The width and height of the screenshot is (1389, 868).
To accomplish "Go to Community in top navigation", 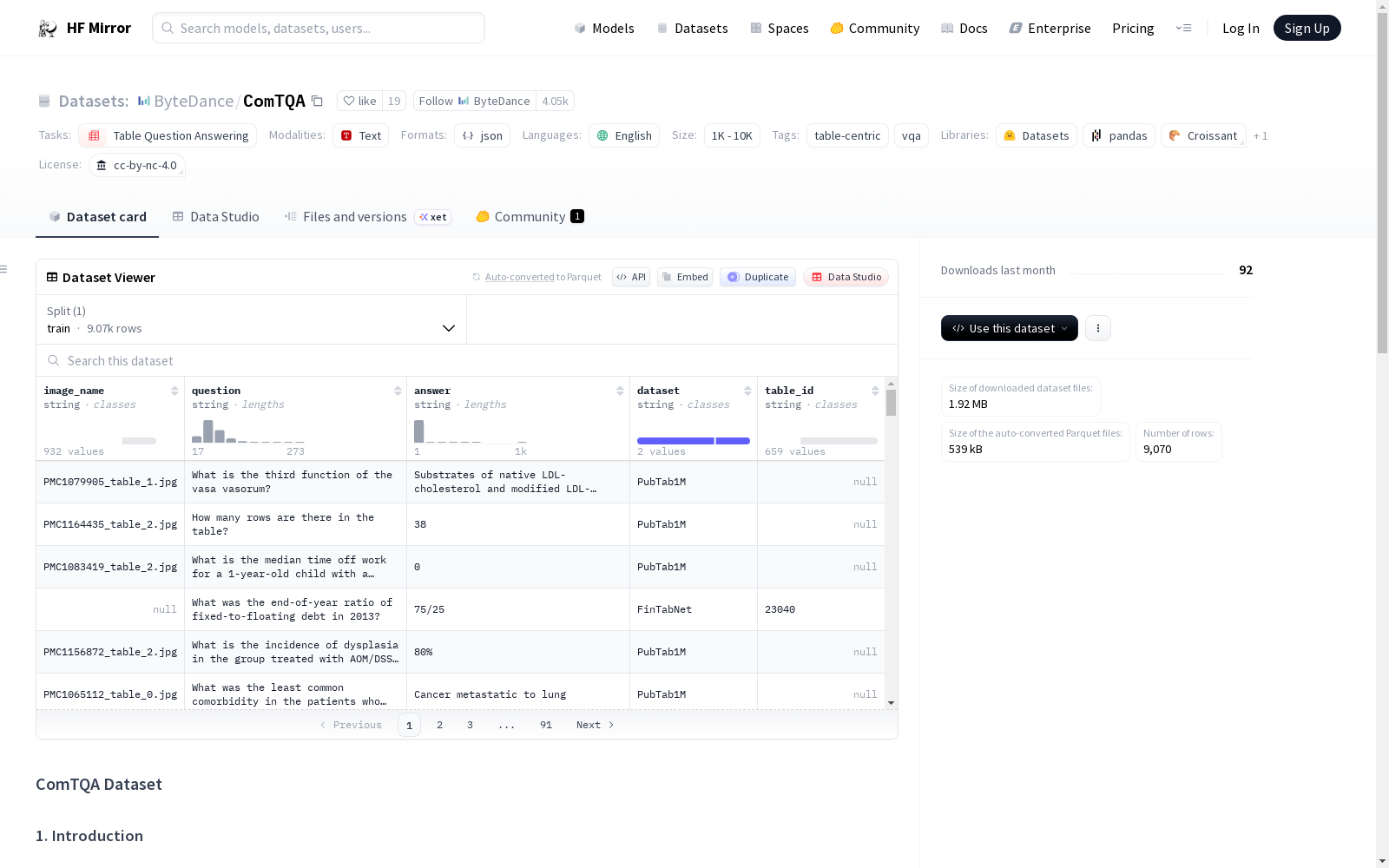I will click(x=875, y=29).
